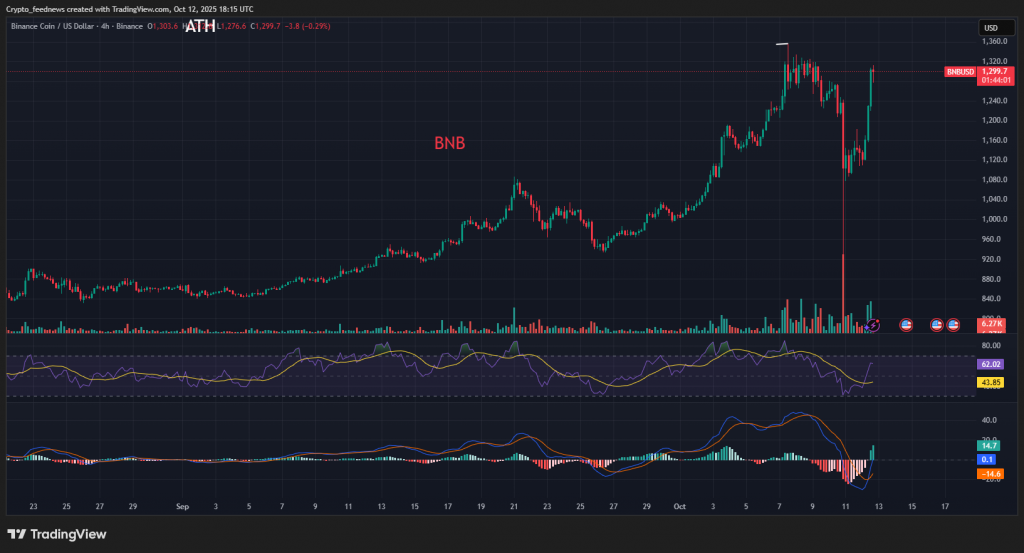1024x553 pixels.
Task: Click the 920.0 price axis label
Action: (x=991, y=259)
